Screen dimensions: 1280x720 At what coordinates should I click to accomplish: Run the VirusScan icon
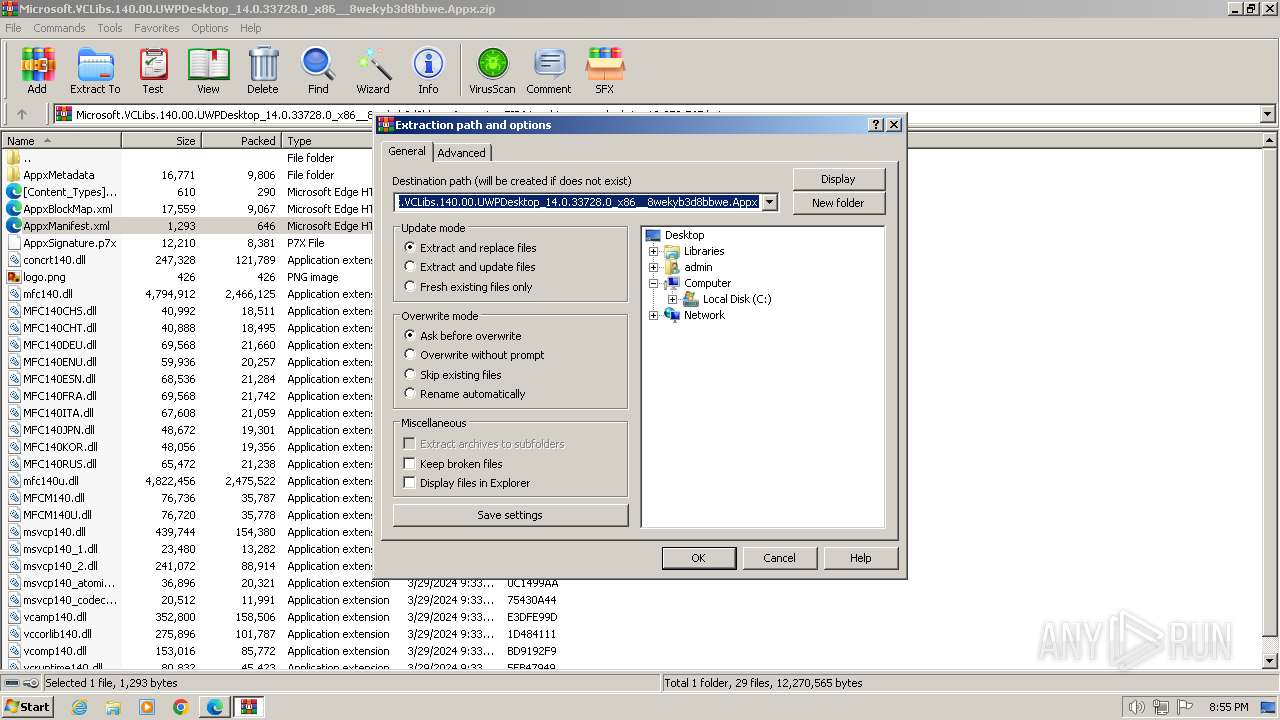click(x=492, y=71)
